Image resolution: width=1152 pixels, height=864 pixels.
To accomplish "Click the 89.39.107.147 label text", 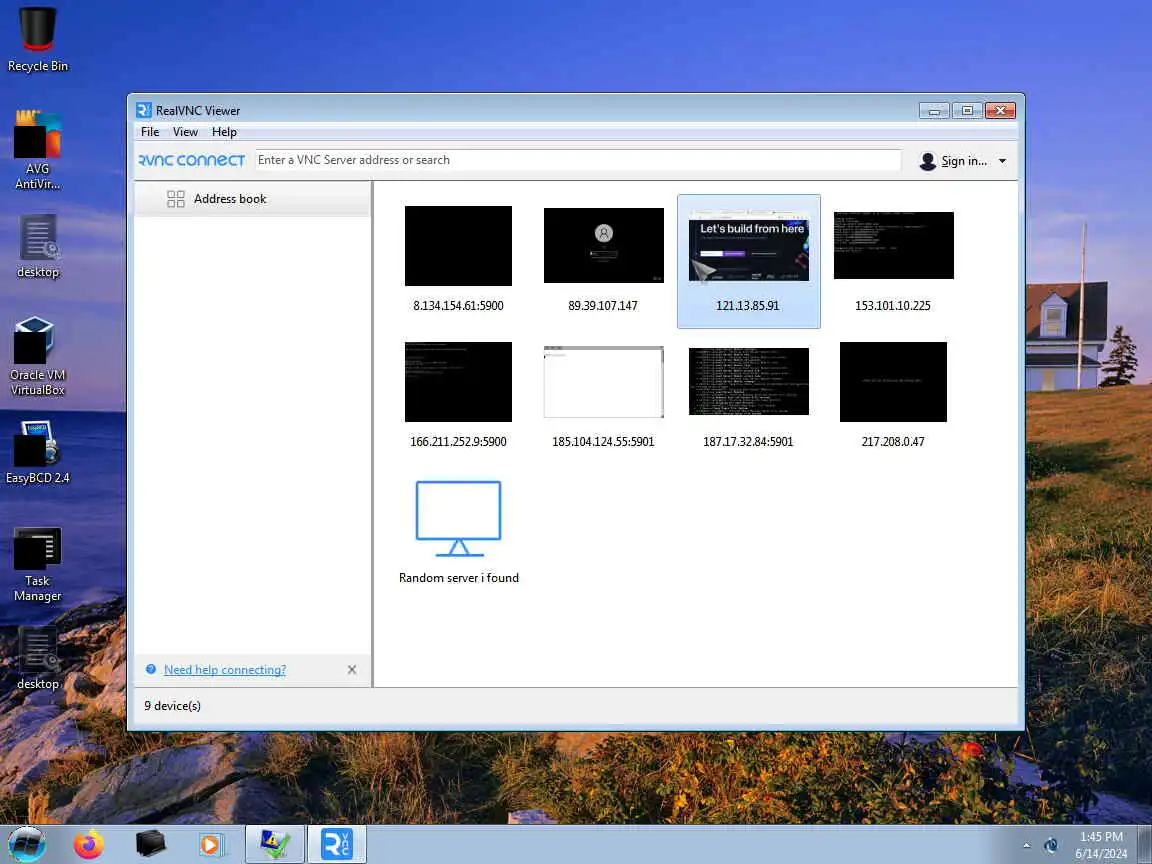I will coord(603,306).
